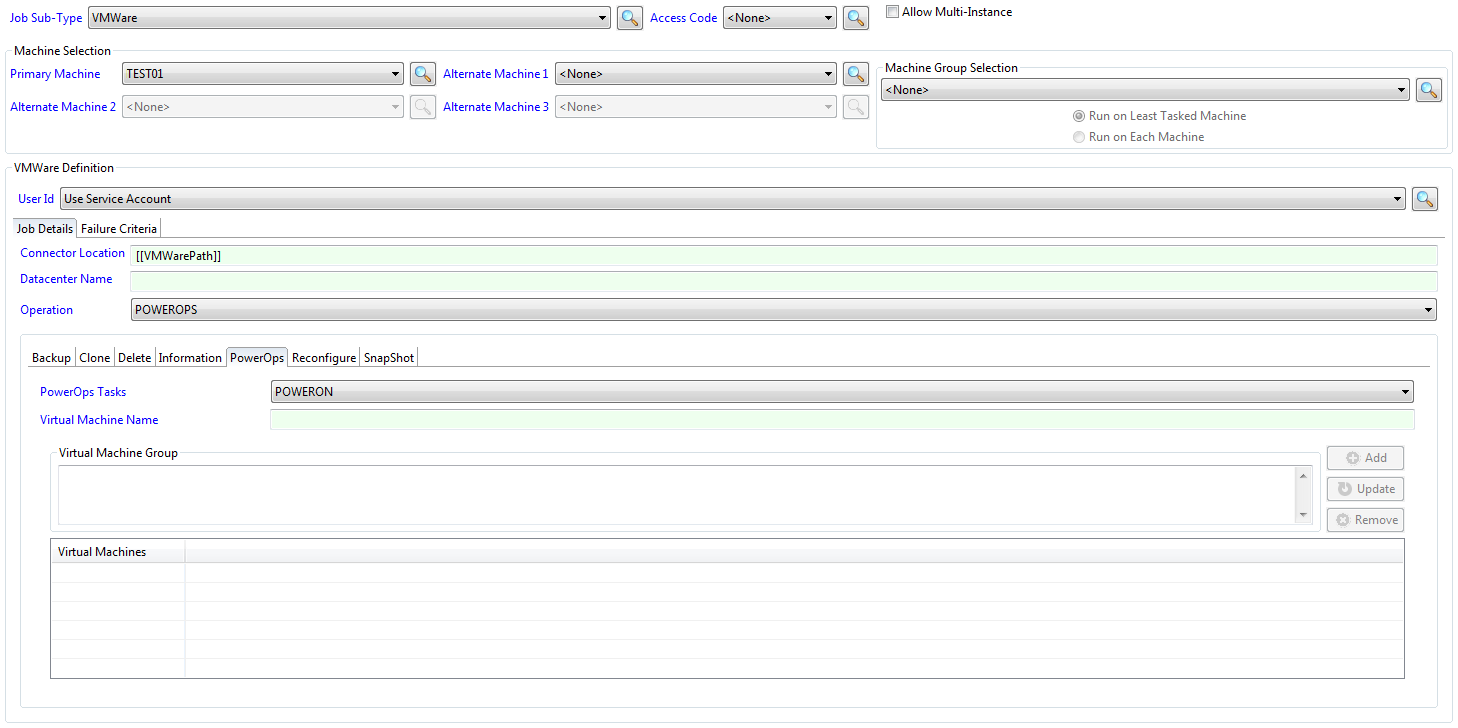Switch to the Failure Criteria tab
1458x728 pixels.
coord(119,229)
